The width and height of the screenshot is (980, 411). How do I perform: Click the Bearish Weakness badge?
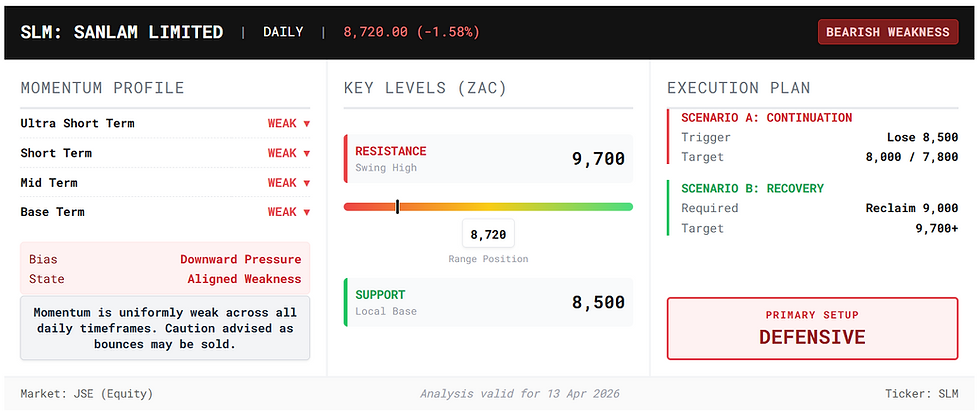click(x=888, y=32)
